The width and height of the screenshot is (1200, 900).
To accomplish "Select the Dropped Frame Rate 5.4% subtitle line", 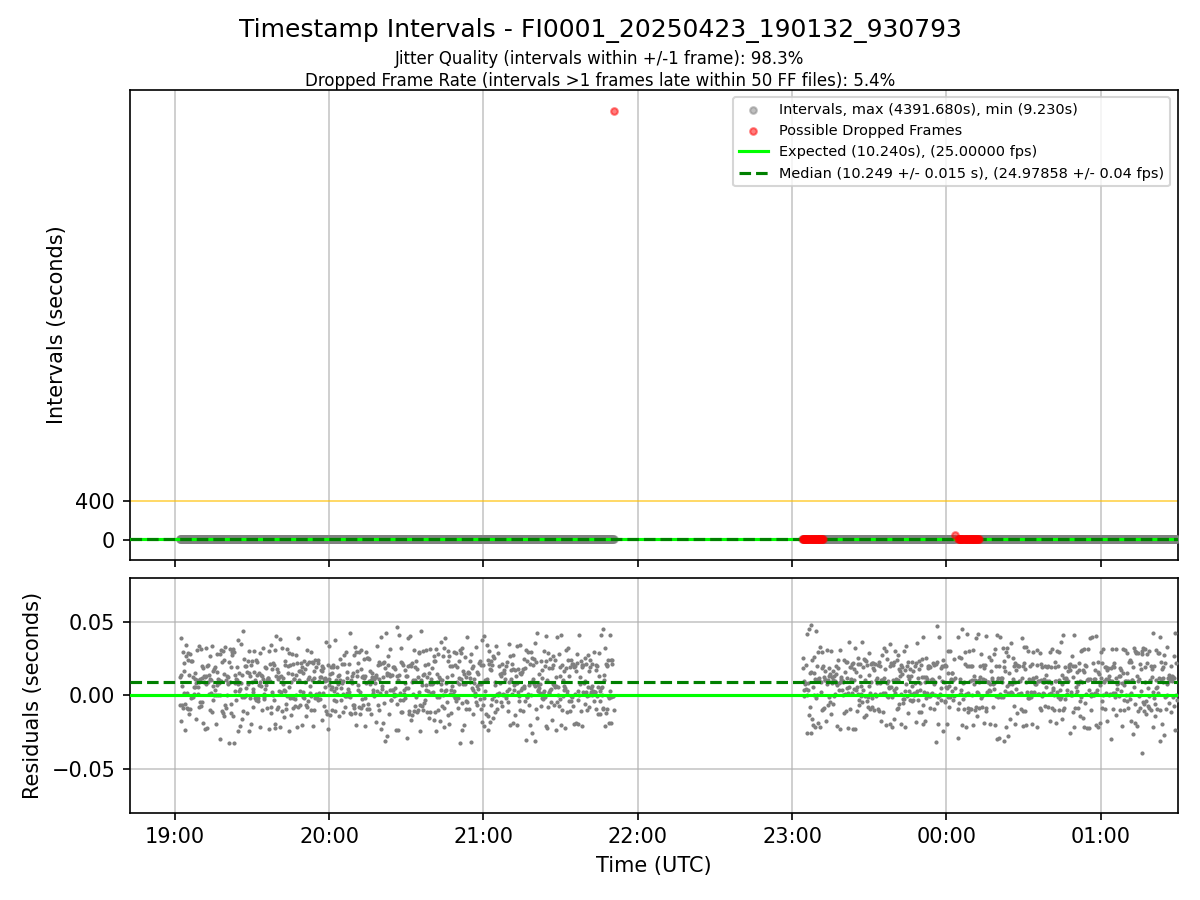I will pyautogui.click(x=599, y=80).
